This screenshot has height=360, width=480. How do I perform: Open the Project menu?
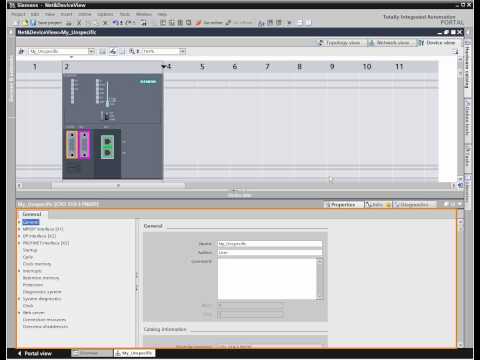18,14
